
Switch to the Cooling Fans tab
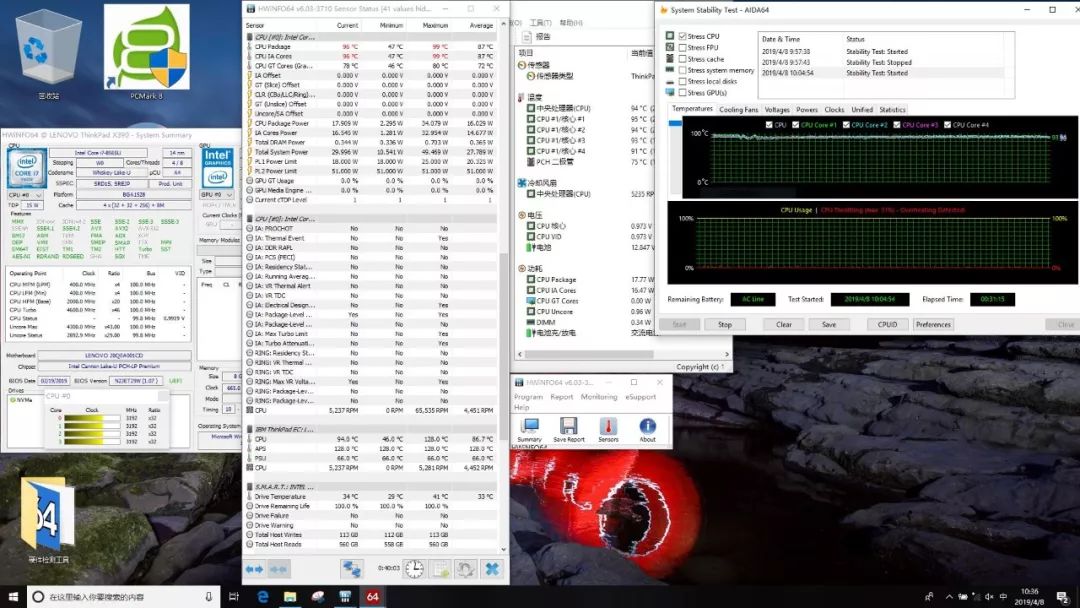(739, 109)
